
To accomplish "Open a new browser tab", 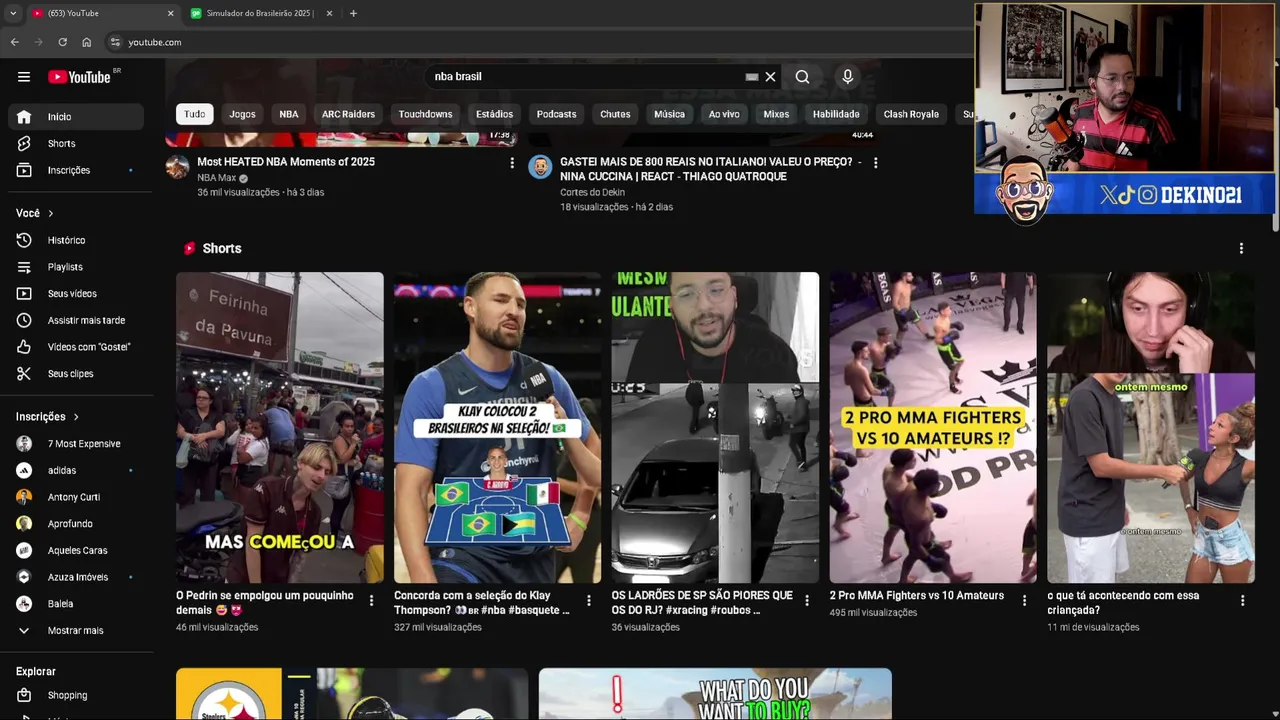I will click(353, 13).
